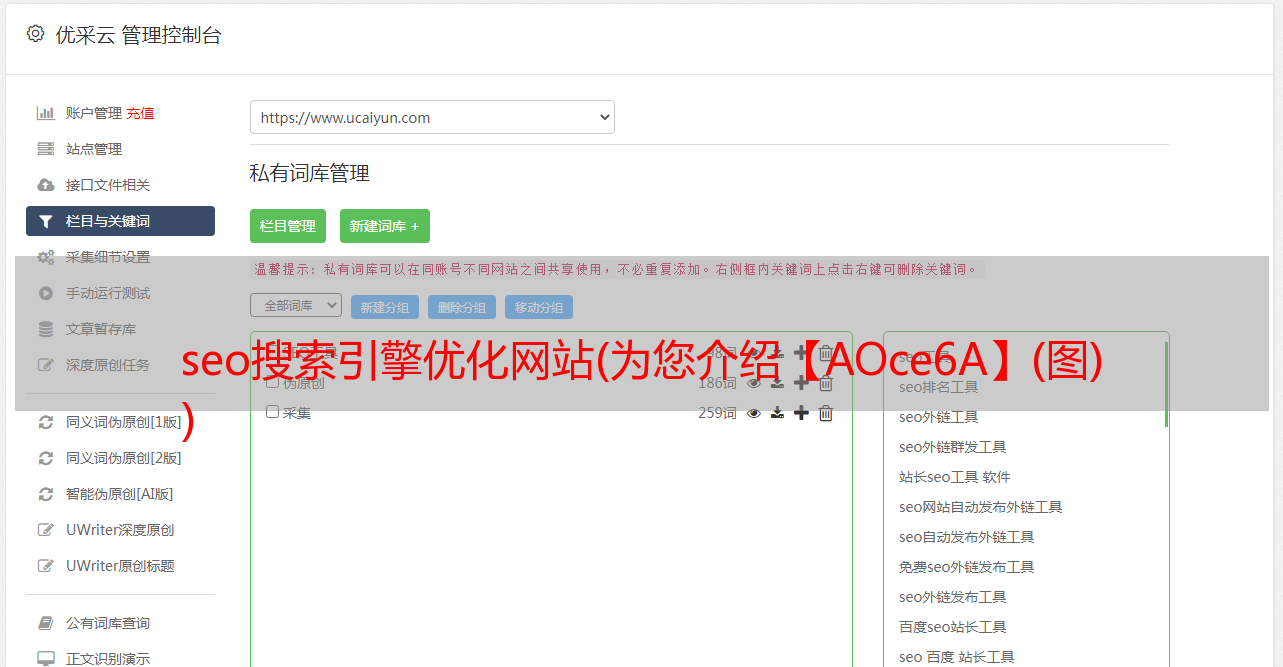1283x667 pixels.
Task: Click the 新建分组 button
Action: 385,307
